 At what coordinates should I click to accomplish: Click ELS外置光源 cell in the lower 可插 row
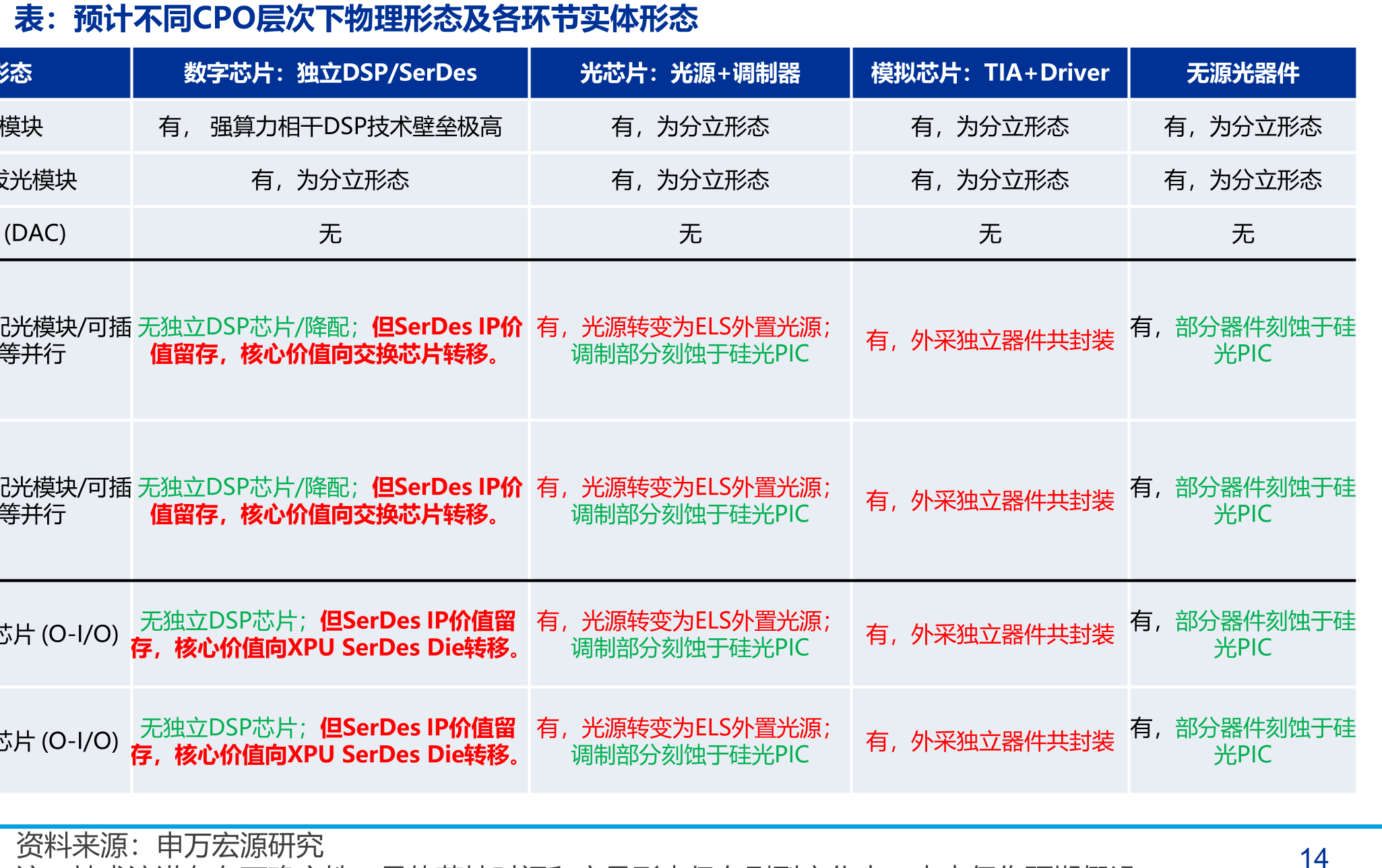(690, 501)
